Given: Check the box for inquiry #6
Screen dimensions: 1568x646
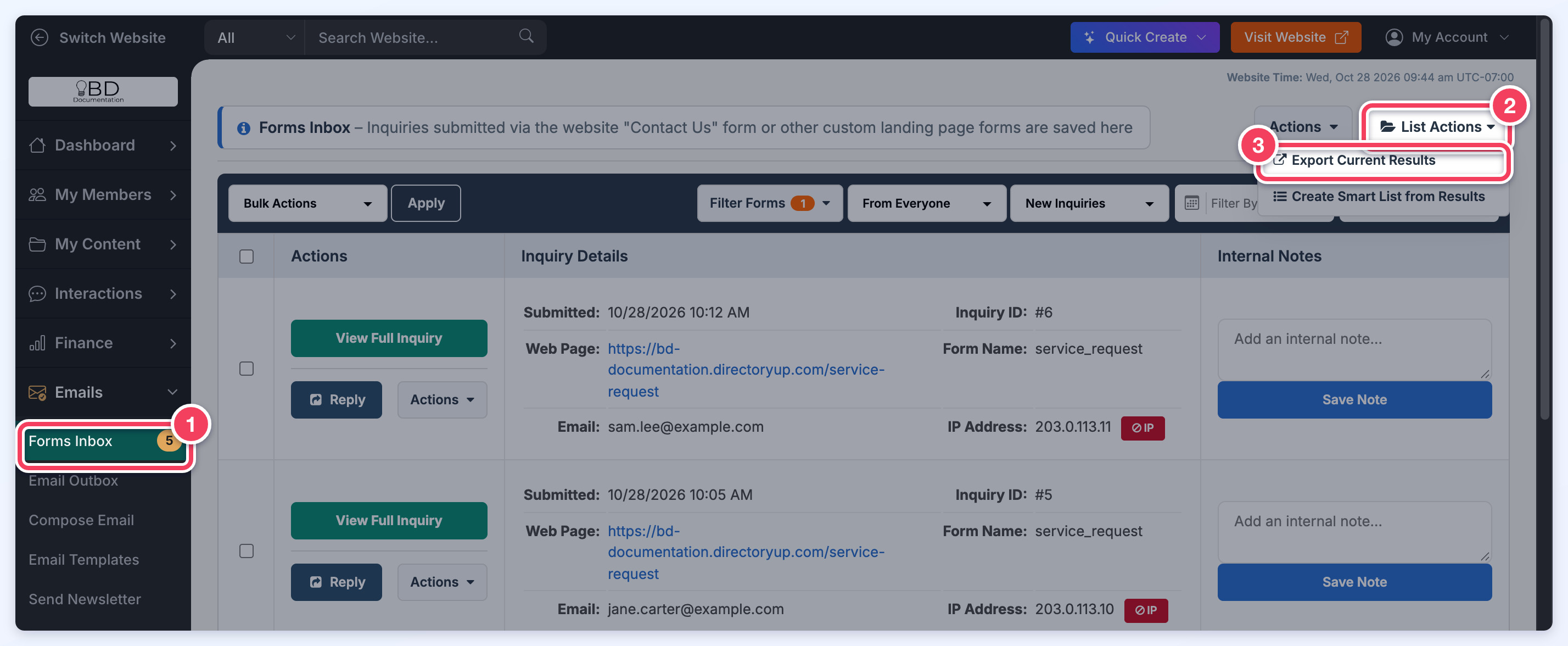Looking at the screenshot, I should coord(247,369).
